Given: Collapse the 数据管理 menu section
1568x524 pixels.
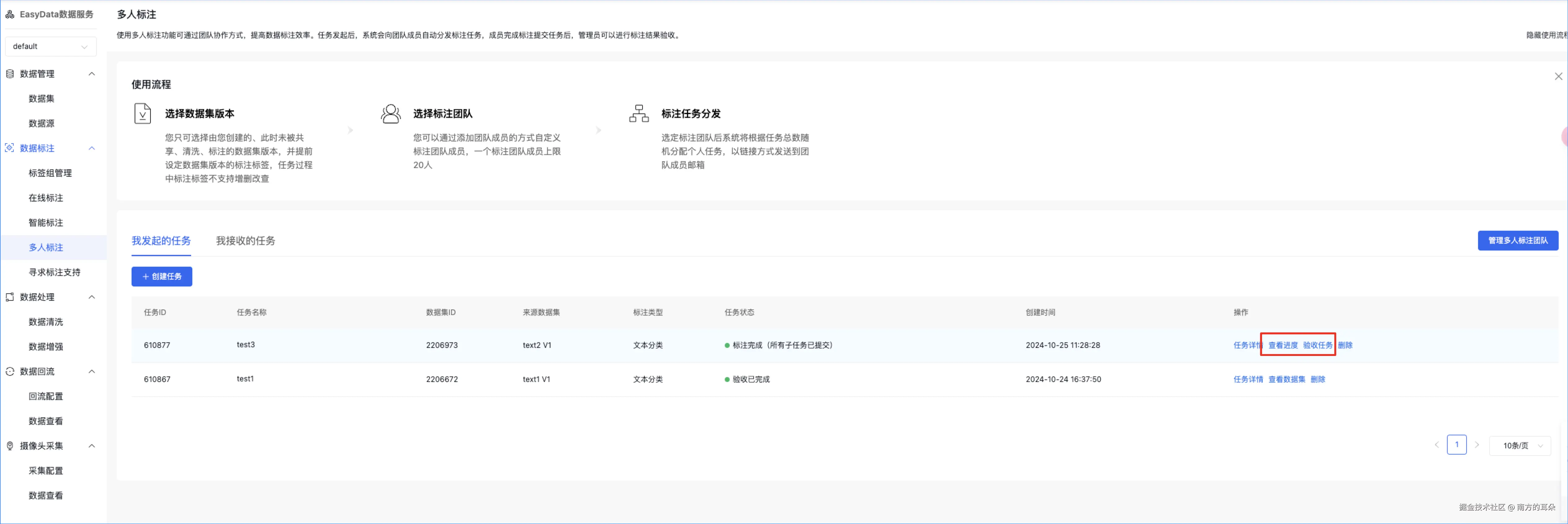Looking at the screenshot, I should (x=92, y=74).
